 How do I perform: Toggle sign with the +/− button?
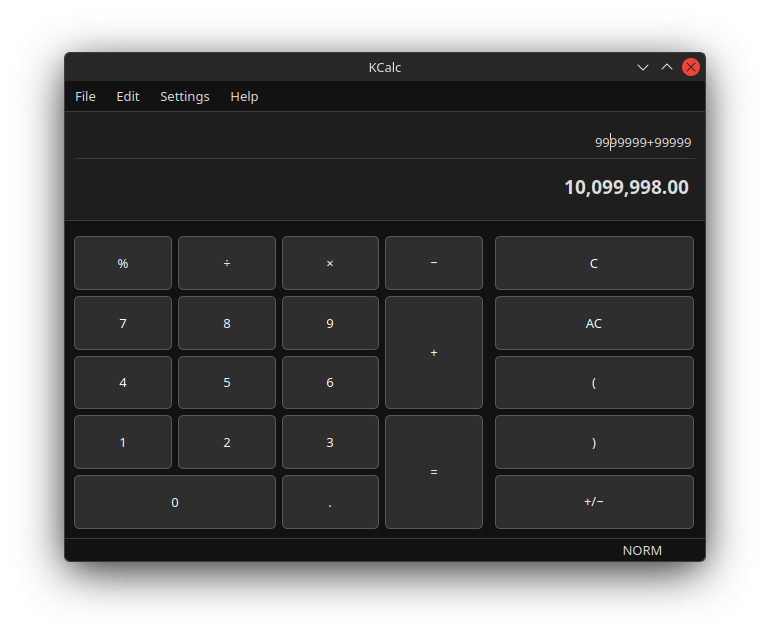click(594, 502)
